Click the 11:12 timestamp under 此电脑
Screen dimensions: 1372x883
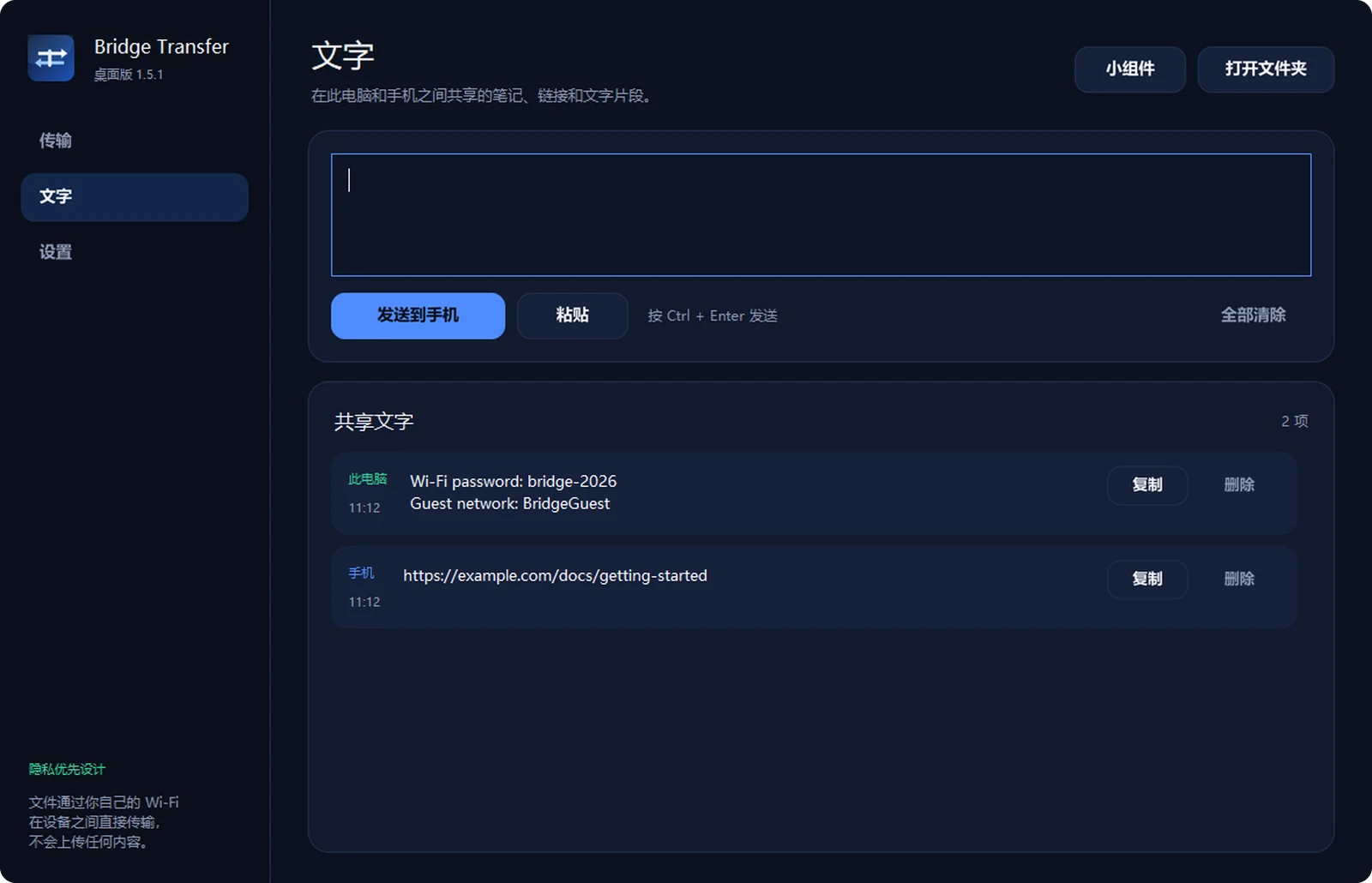[x=364, y=508]
